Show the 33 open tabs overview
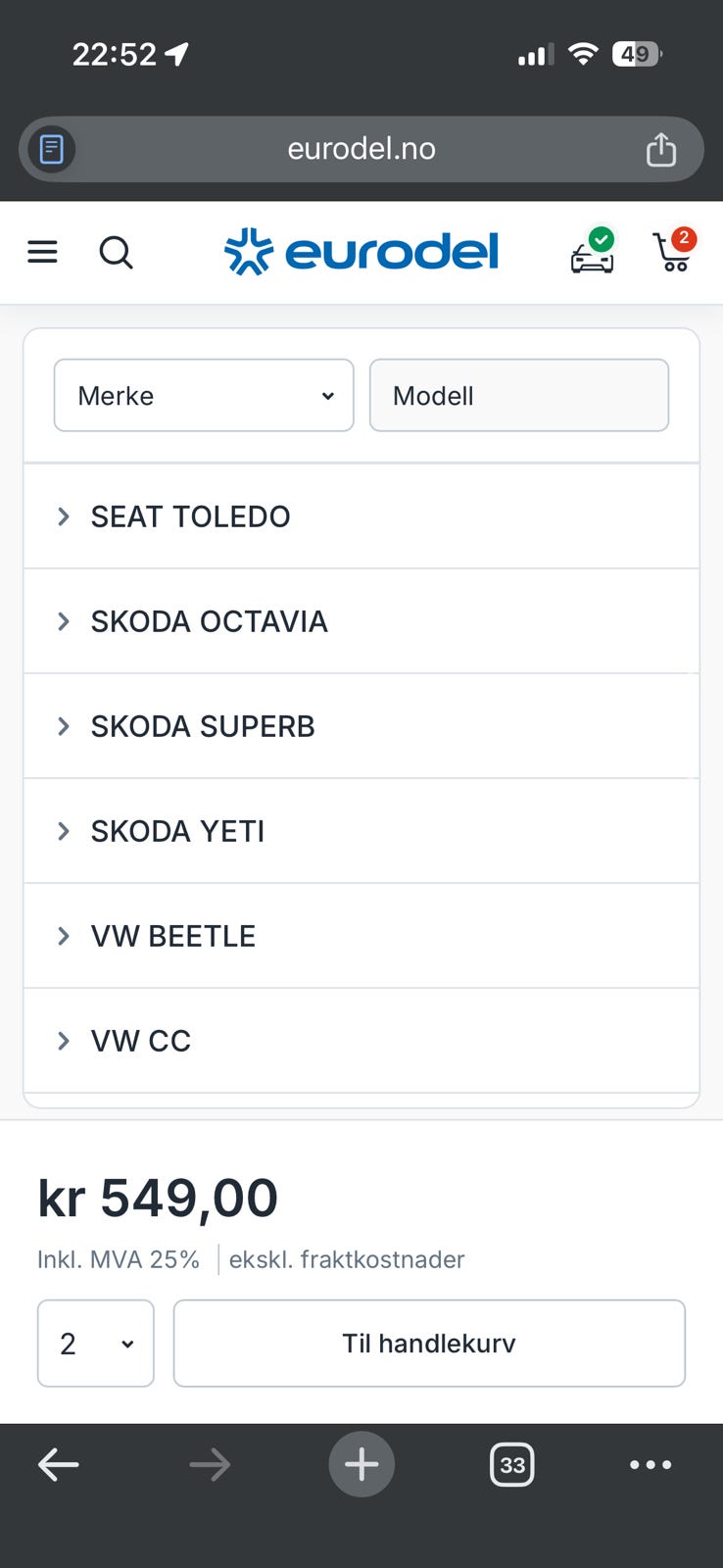This screenshot has width=723, height=1568. [511, 1465]
